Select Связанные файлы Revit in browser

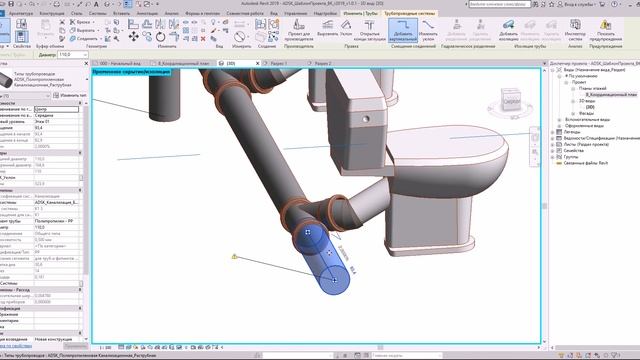[586, 163]
